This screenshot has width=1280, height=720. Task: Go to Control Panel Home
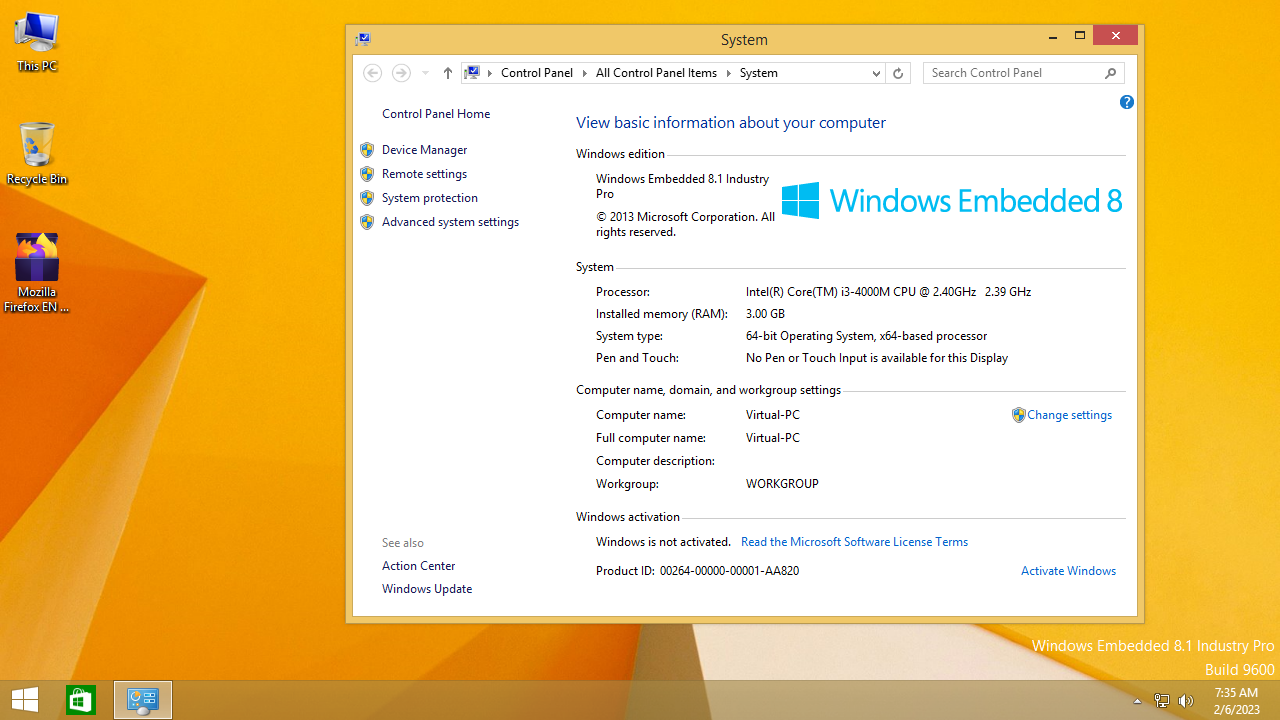436,114
